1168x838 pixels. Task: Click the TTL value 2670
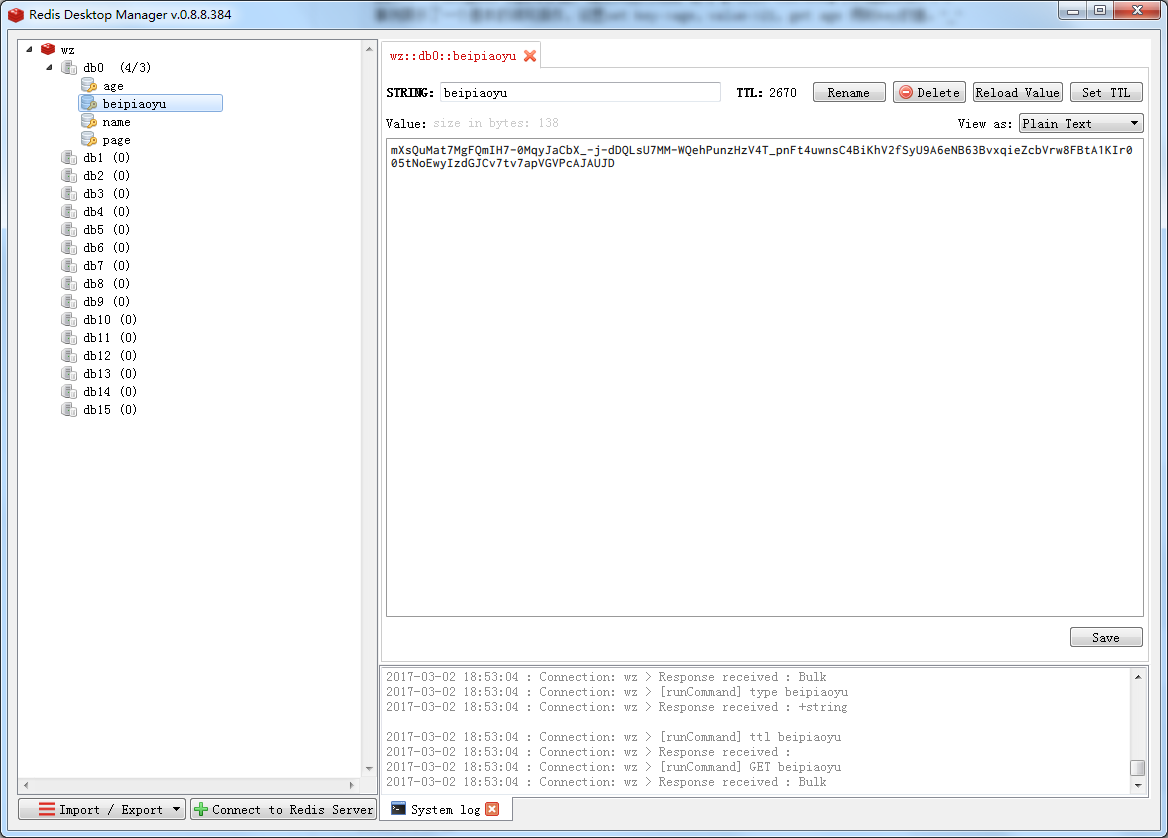783,92
